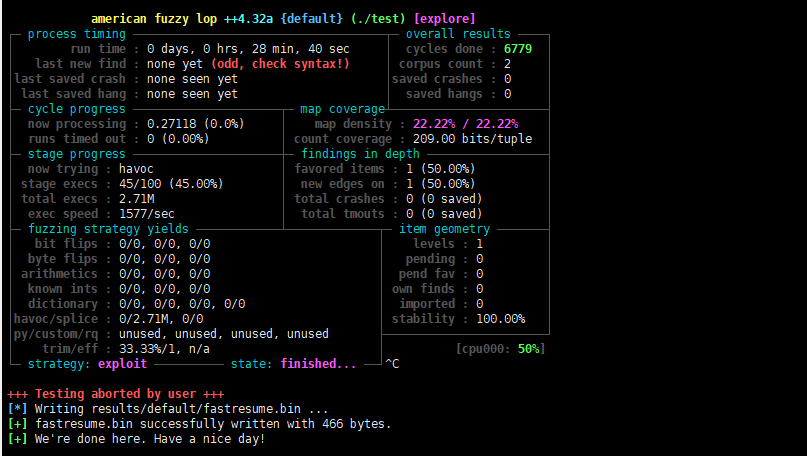This screenshot has height=456, width=807.
Task: Click the own finds value 0
Action: click(x=480, y=289)
